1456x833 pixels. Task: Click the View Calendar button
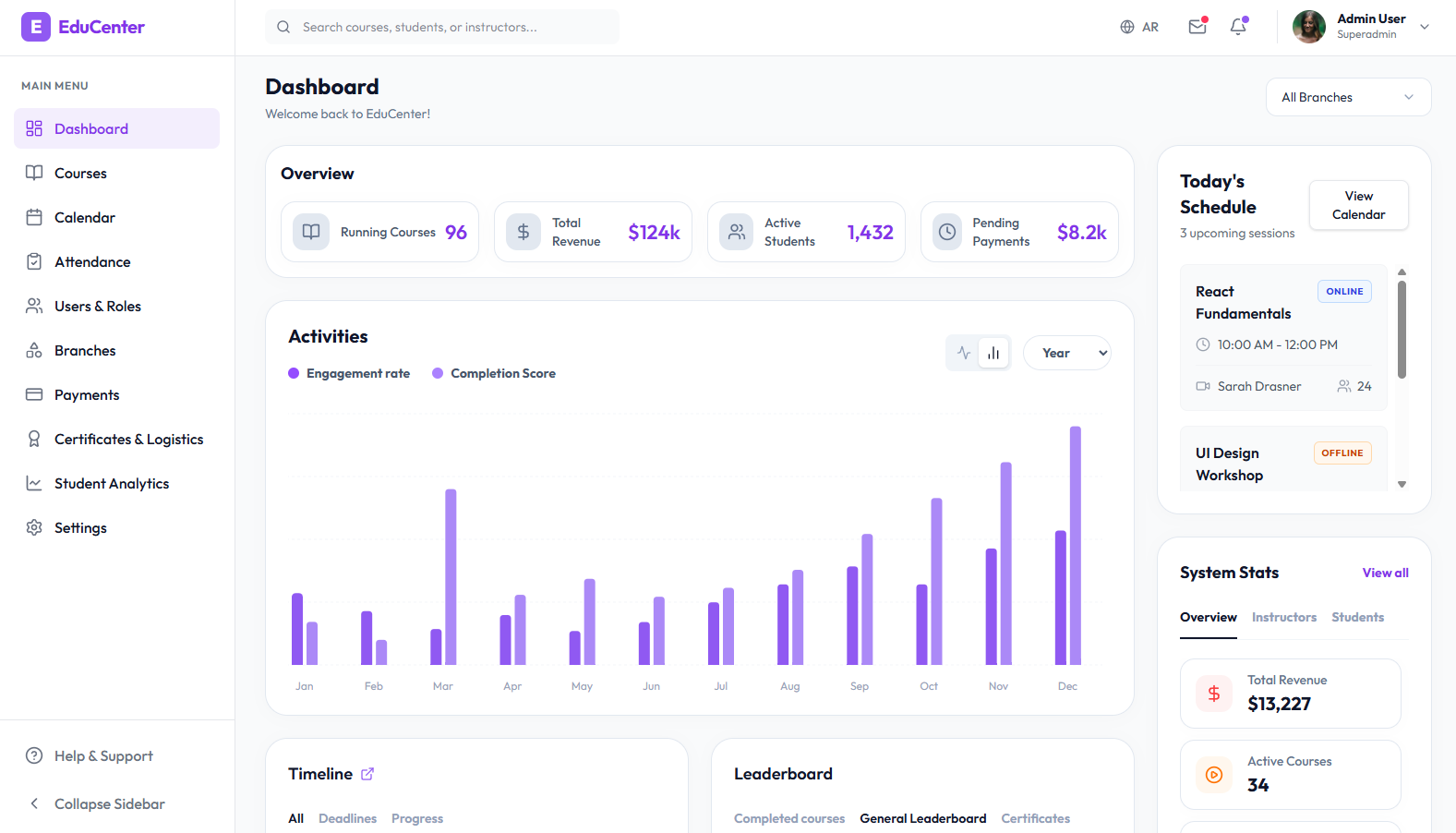point(1358,205)
